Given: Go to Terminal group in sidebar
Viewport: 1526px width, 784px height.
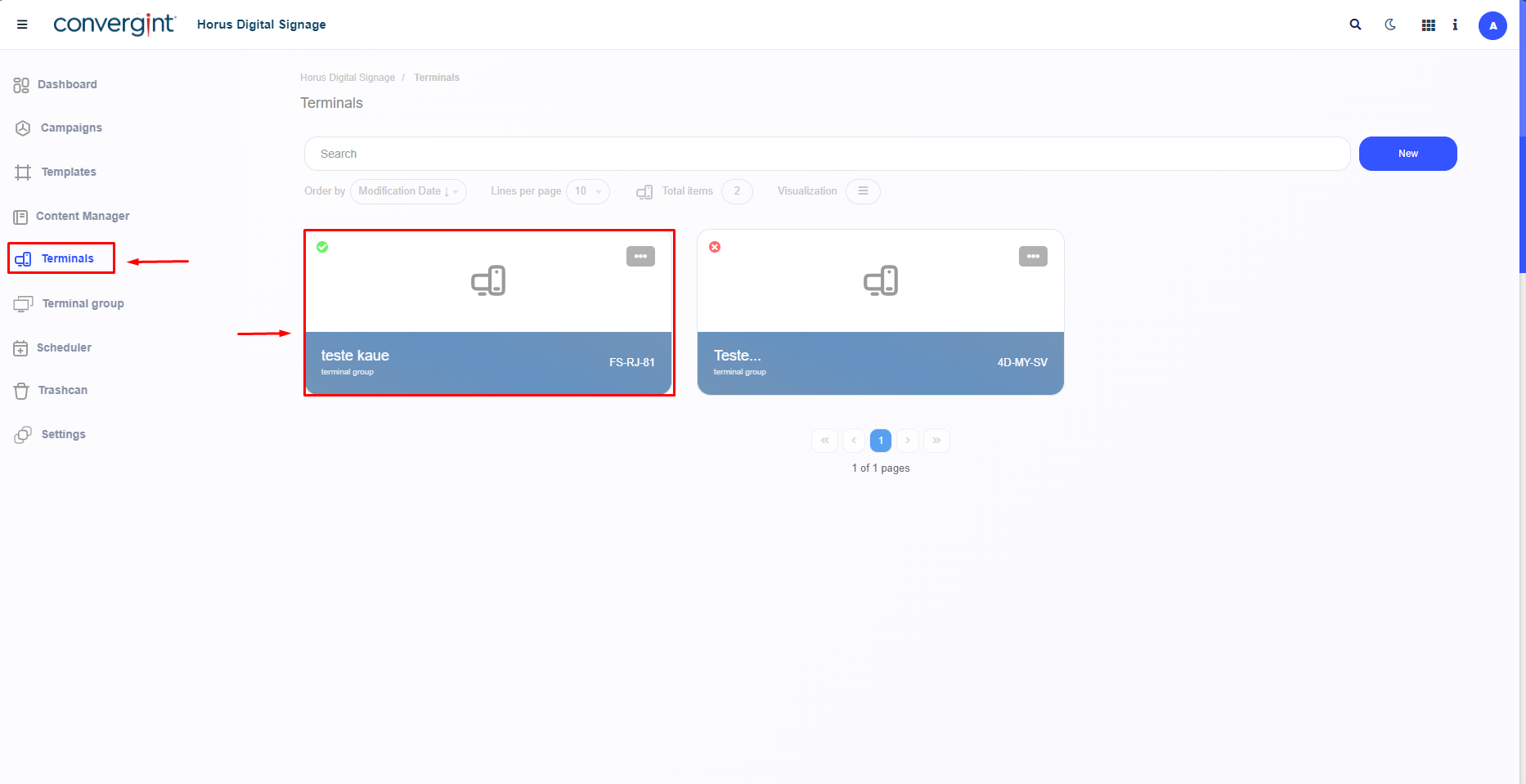Looking at the screenshot, I should click(83, 303).
